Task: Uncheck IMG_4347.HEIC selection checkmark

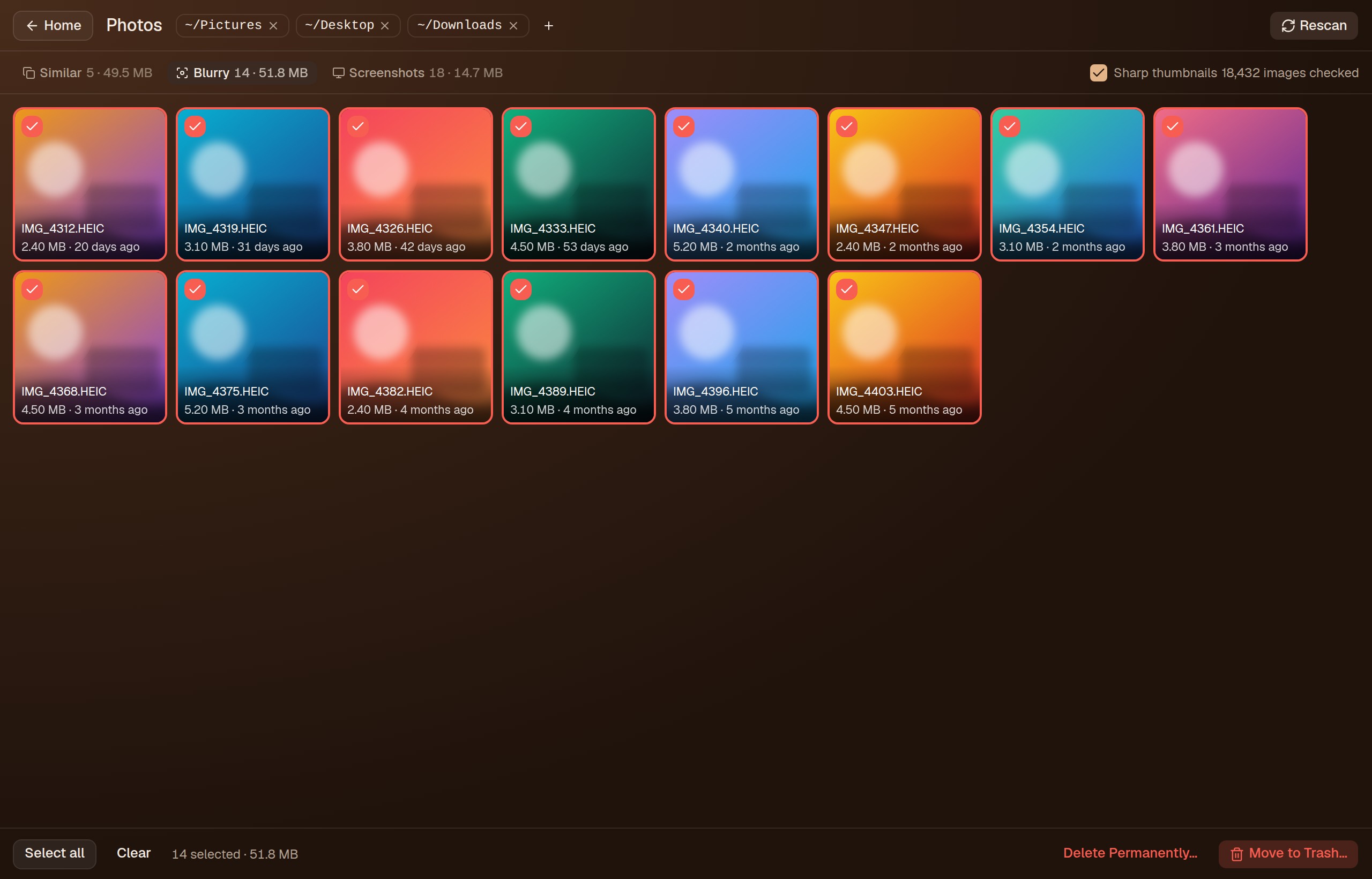Action: (847, 126)
